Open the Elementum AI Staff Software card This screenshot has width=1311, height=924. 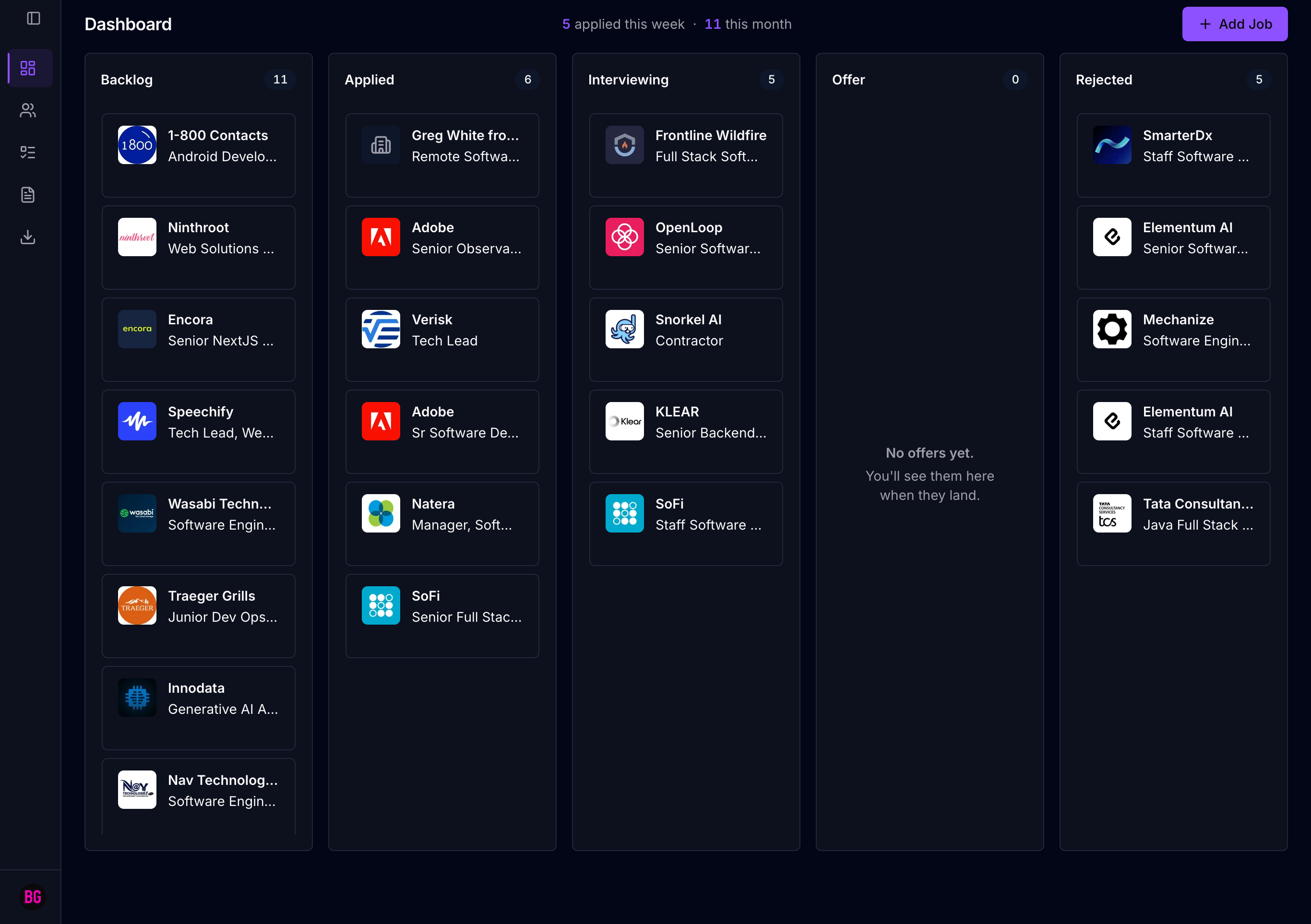pyautogui.click(x=1173, y=431)
